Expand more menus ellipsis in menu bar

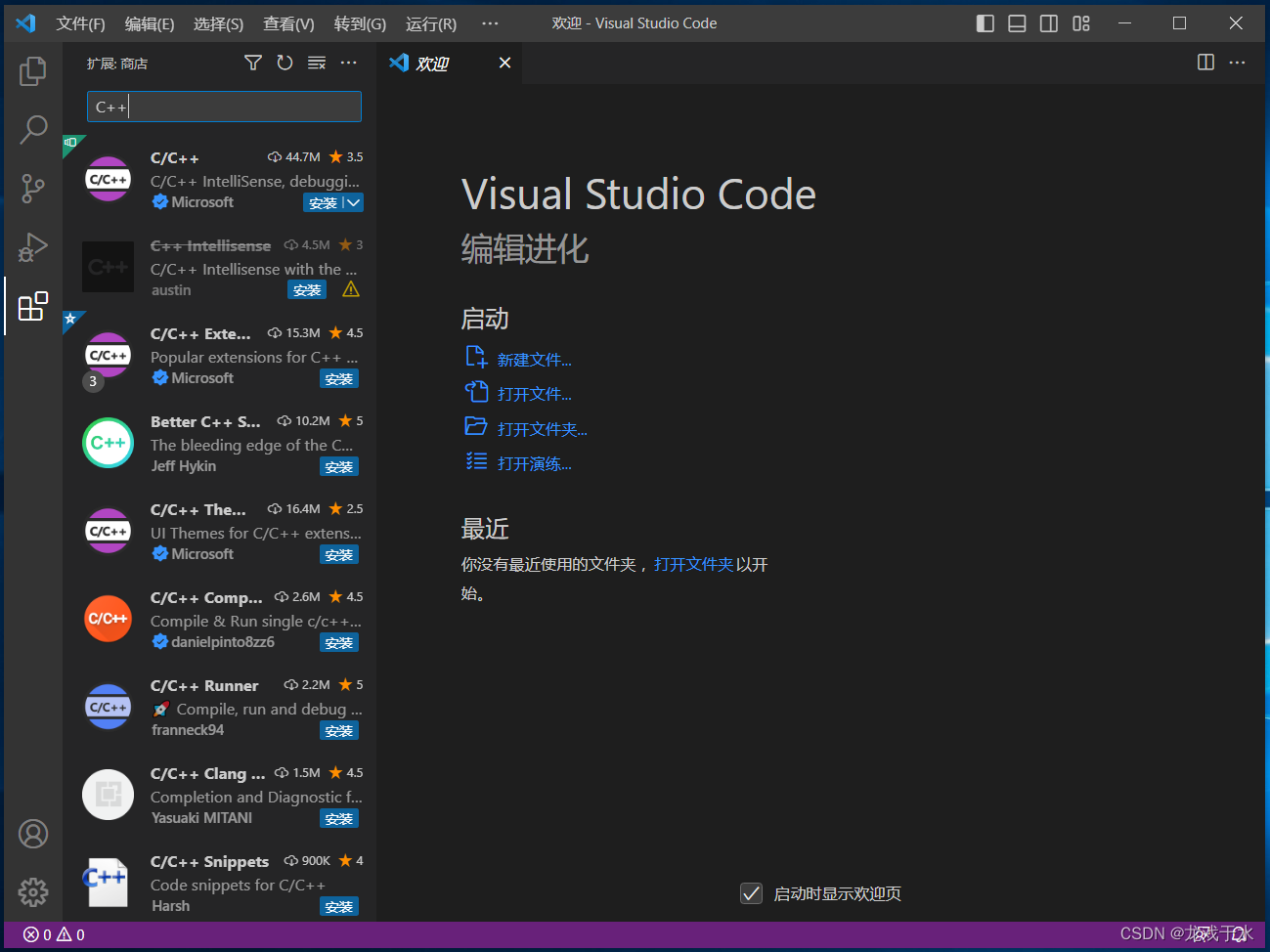click(490, 23)
